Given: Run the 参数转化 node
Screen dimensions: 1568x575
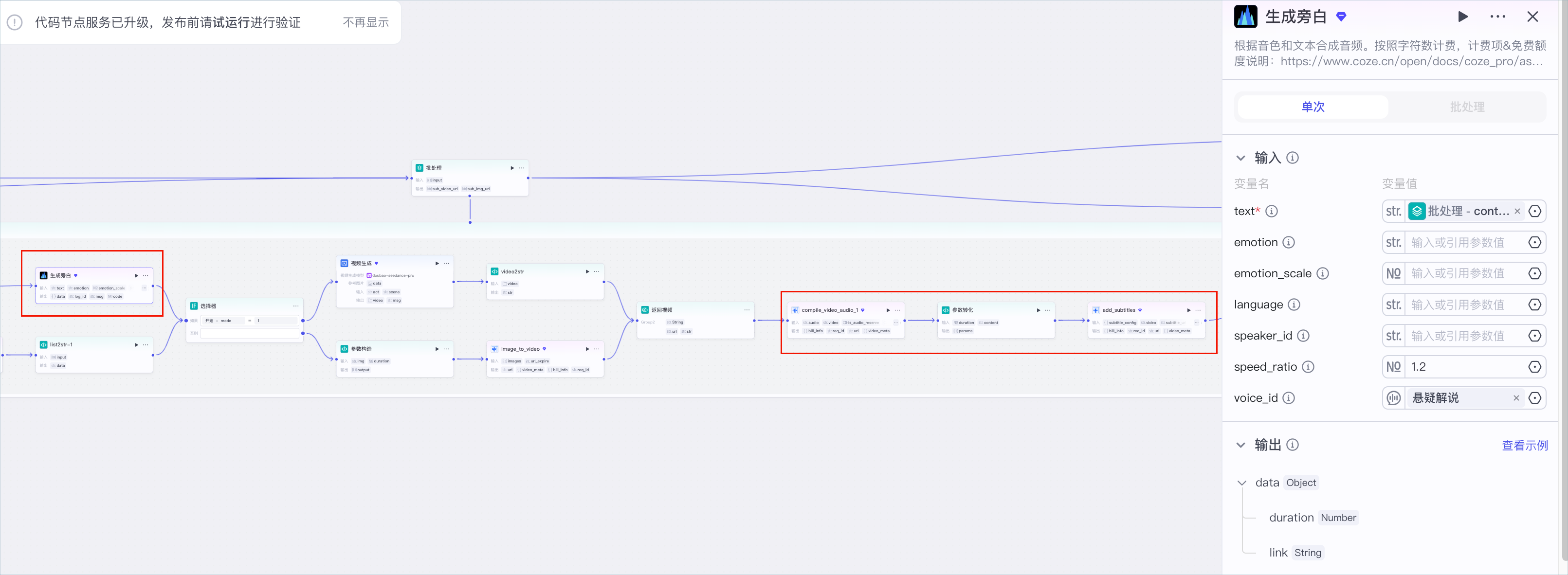Looking at the screenshot, I should coord(1039,310).
